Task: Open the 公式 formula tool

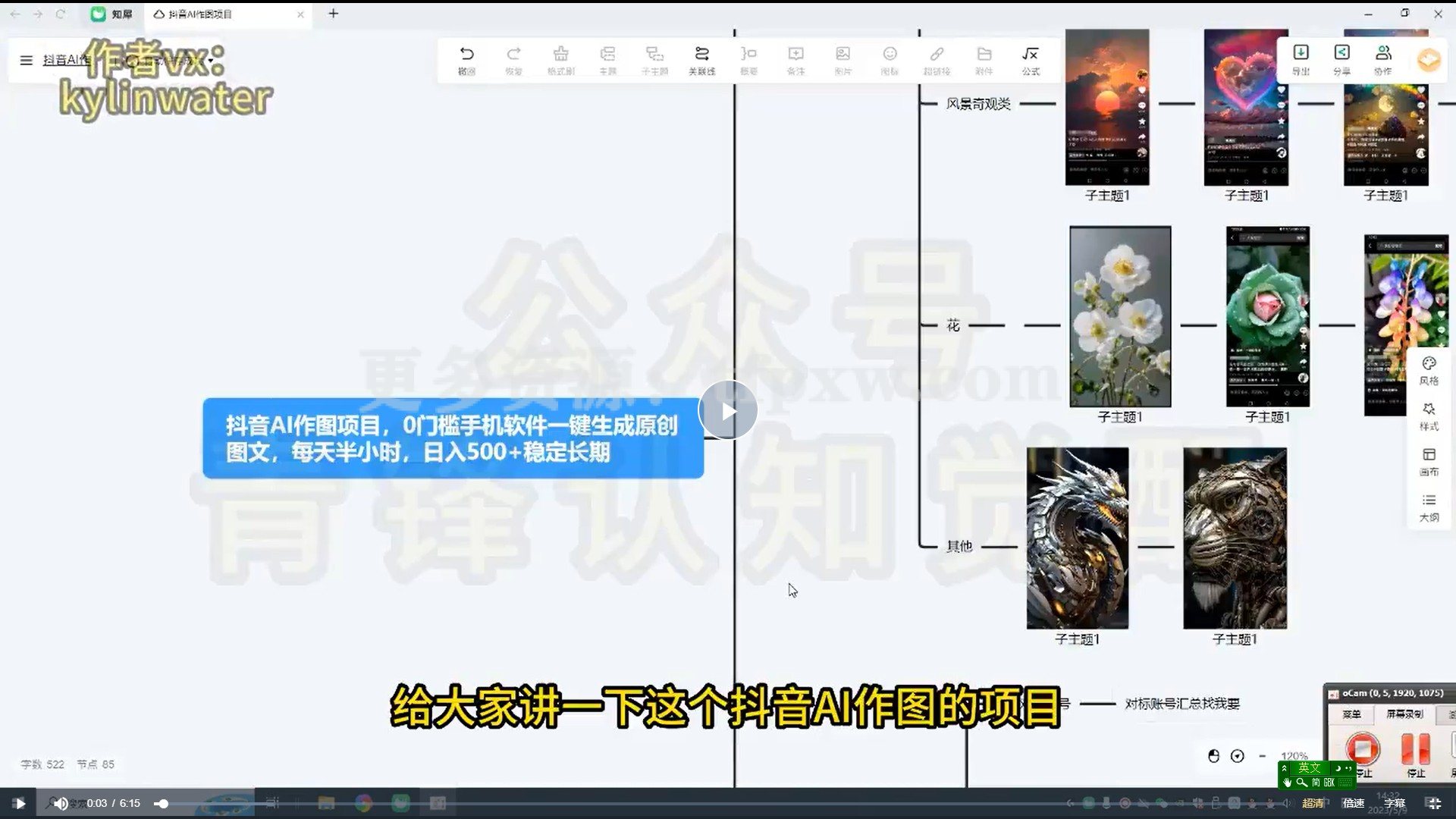Action: [x=1031, y=59]
